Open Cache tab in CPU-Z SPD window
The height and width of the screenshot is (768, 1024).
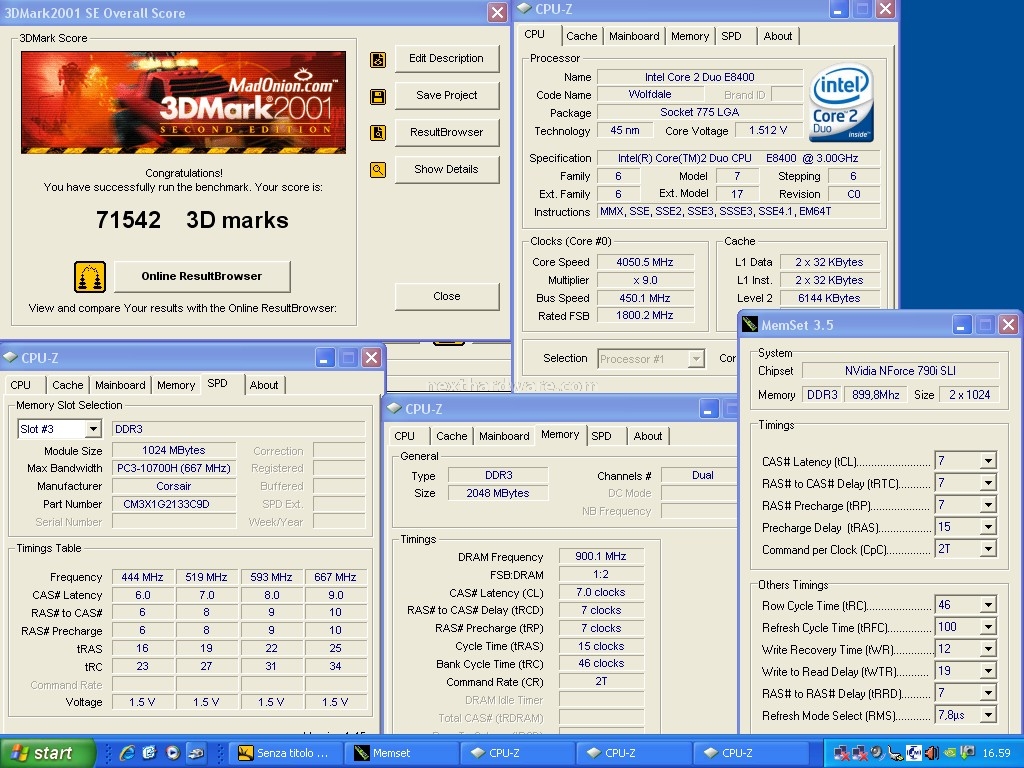click(x=67, y=385)
